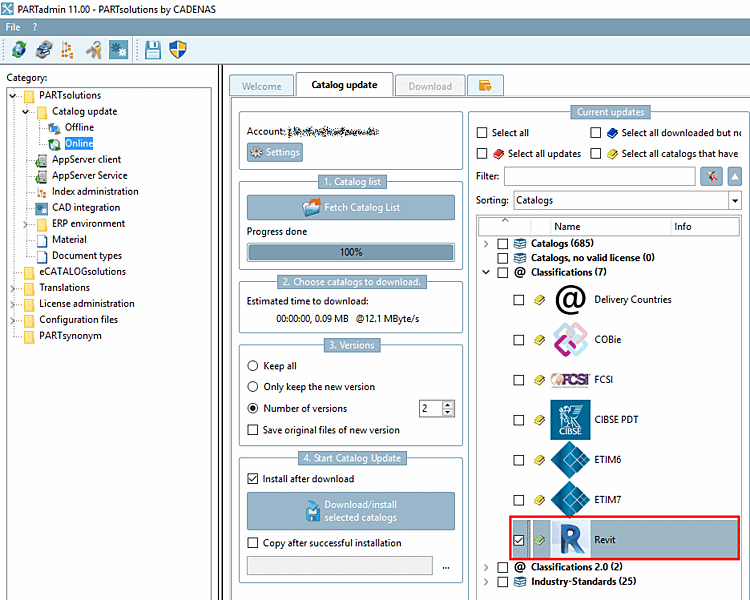Click the server/printer toolbar icon
The height and width of the screenshot is (600, 750).
44,49
